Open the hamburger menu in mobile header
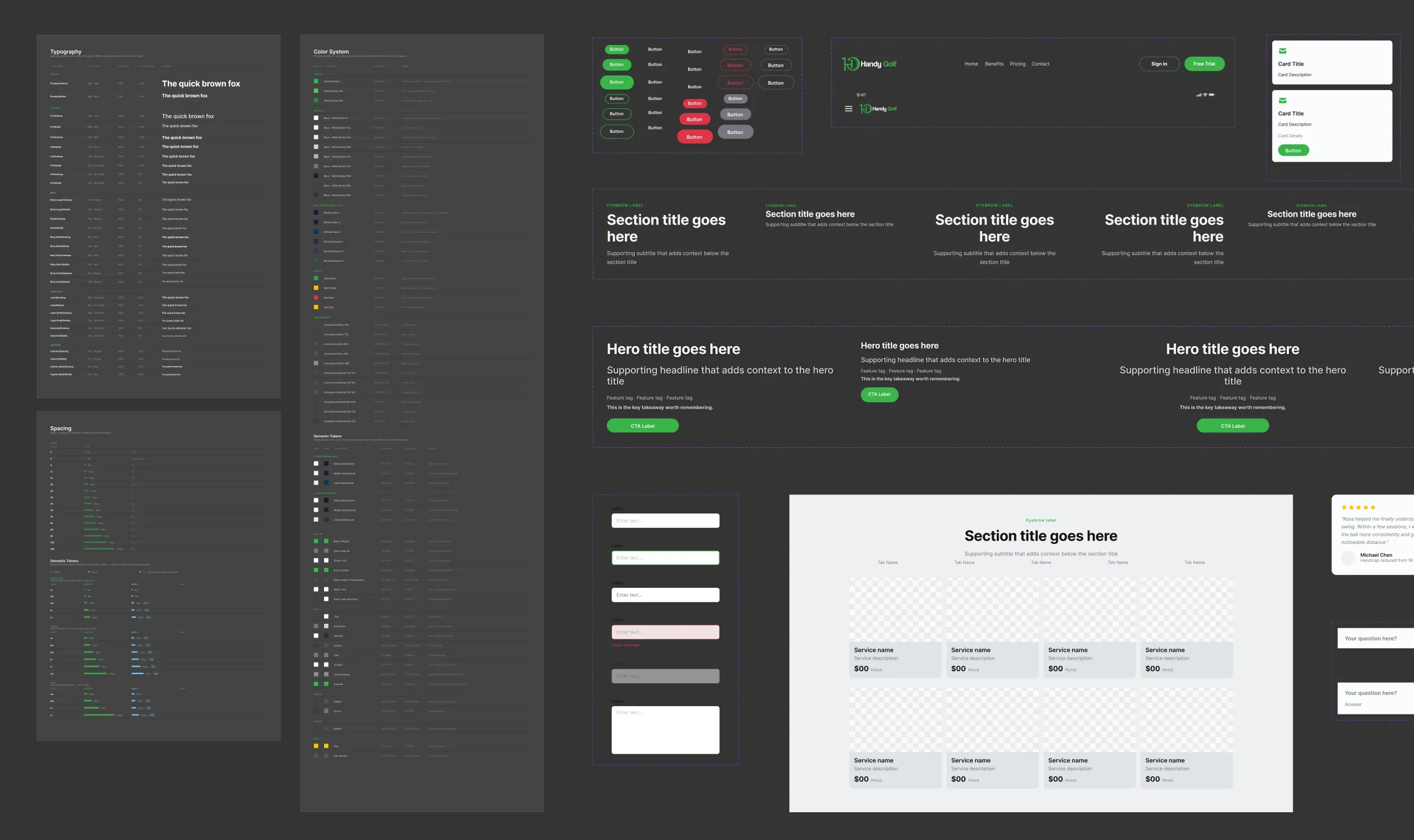Screen dimensions: 1414x840 tap(848, 109)
